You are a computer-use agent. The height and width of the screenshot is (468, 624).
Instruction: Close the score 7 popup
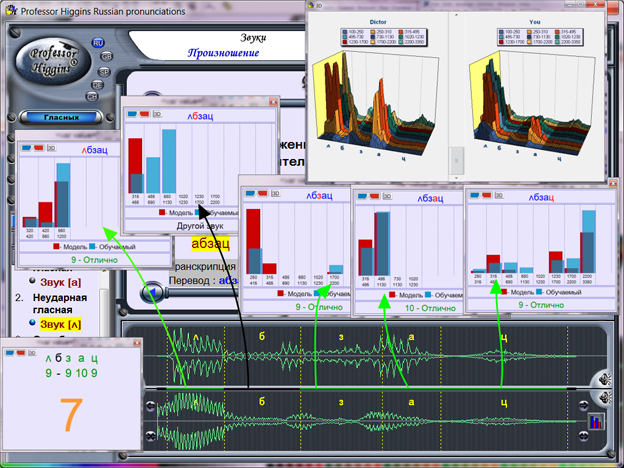point(137,343)
